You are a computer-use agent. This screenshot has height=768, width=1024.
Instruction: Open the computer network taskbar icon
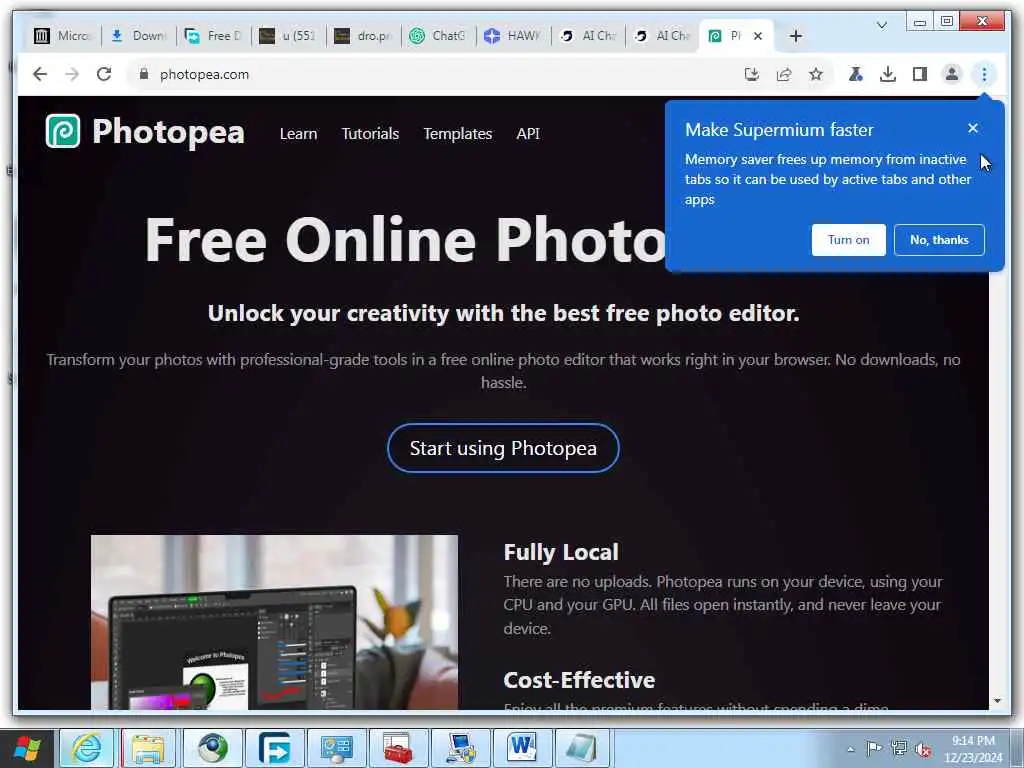click(460, 748)
